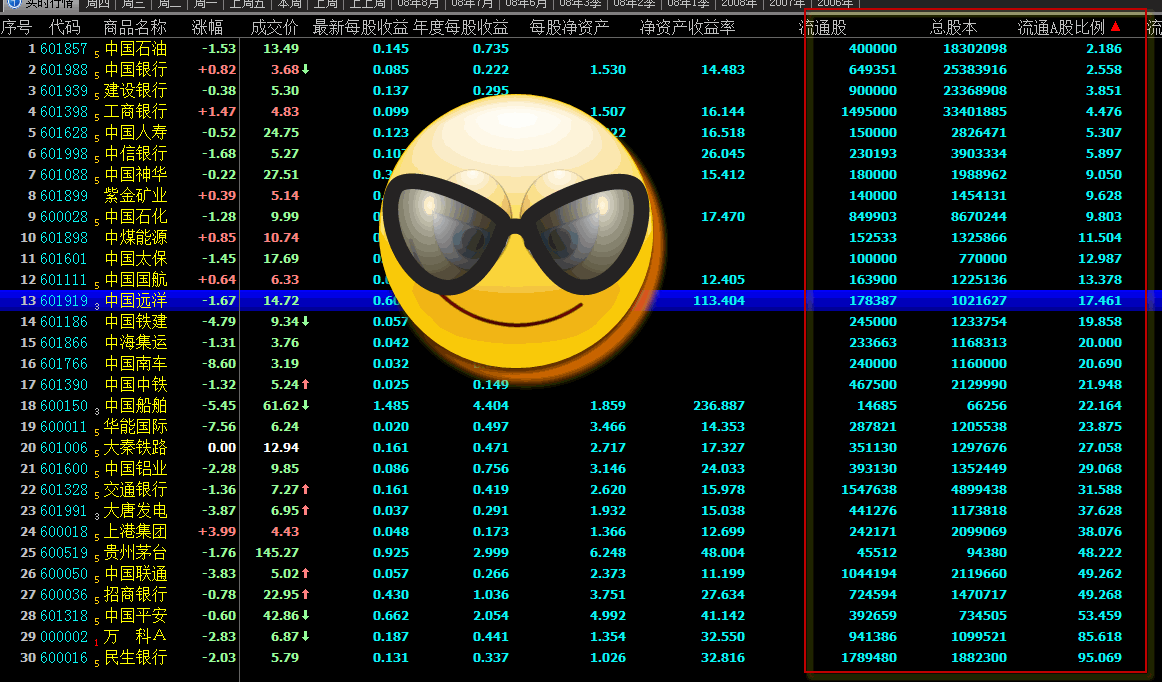Select the 中国联通 stock row
1162x682 pixels.
pos(581,574)
